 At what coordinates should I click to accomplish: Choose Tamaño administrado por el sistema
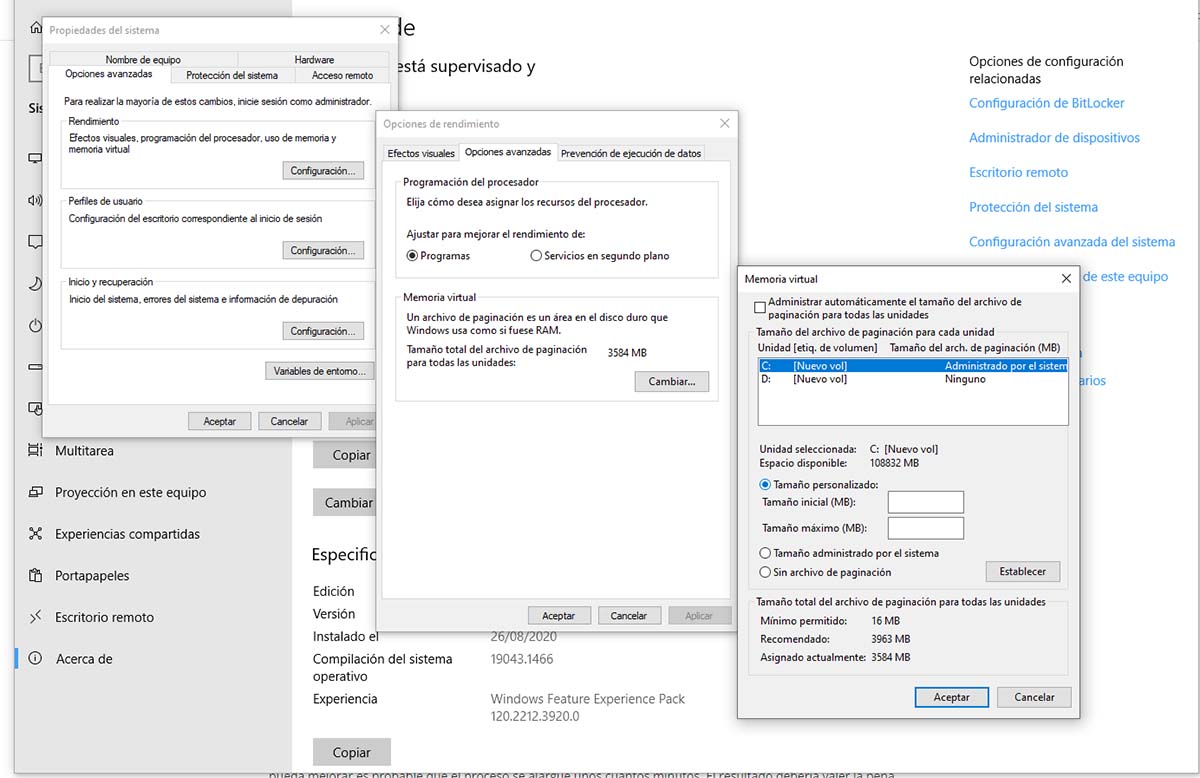pos(765,553)
